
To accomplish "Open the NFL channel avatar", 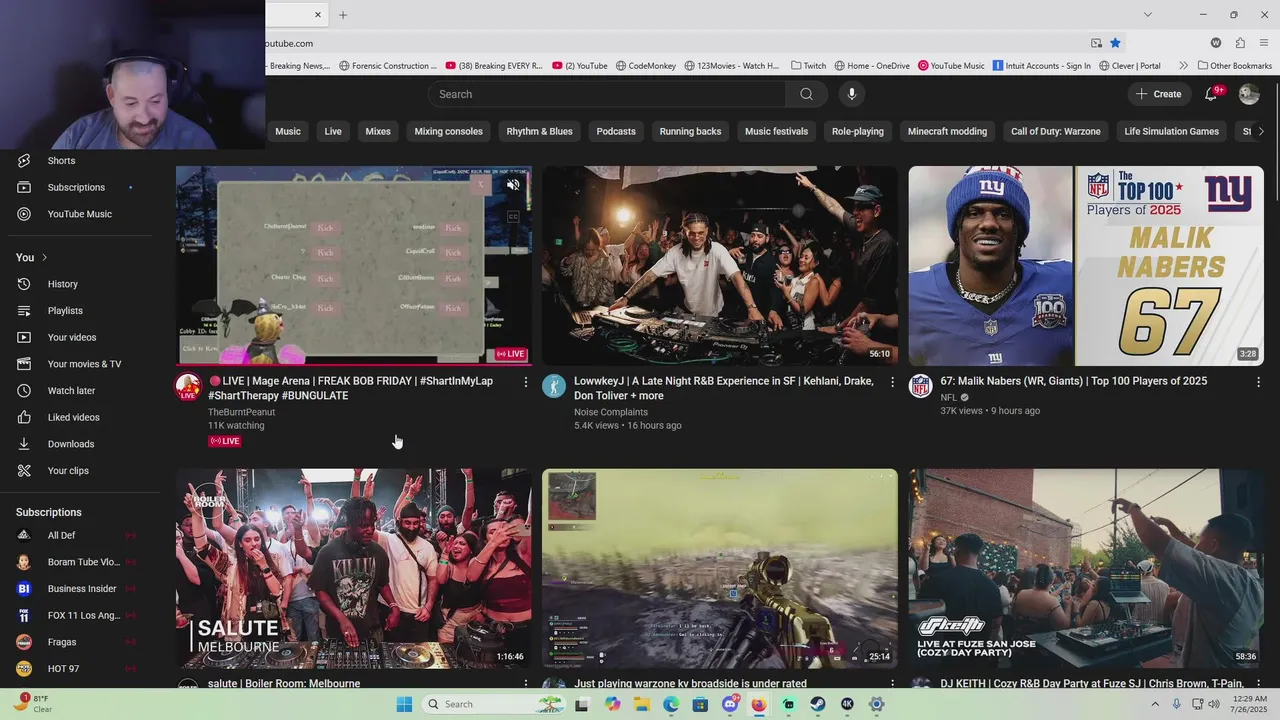I will [920, 386].
